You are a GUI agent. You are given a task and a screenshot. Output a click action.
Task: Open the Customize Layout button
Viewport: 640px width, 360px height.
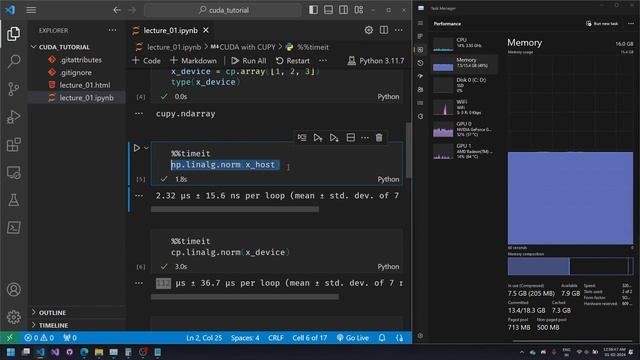pos(358,10)
